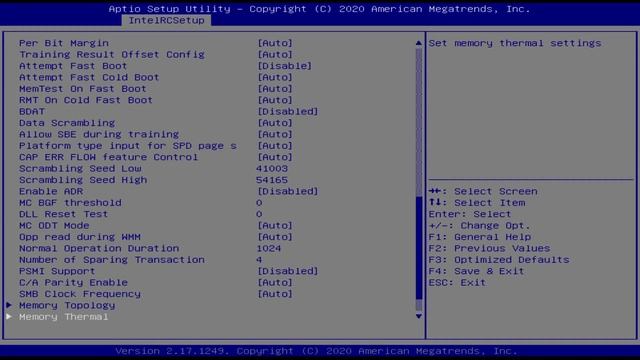Open highlighted Memory Thermal entry
The width and height of the screenshot is (640, 360).
pyautogui.click(x=64, y=317)
